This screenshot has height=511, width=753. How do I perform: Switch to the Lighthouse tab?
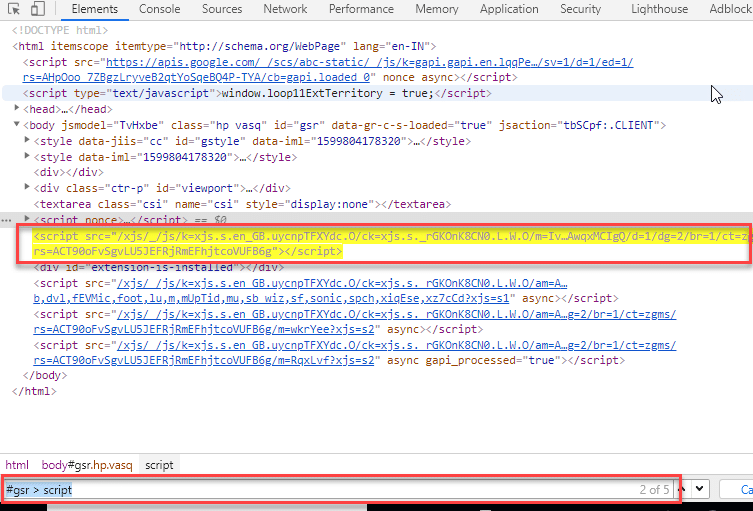tap(659, 9)
